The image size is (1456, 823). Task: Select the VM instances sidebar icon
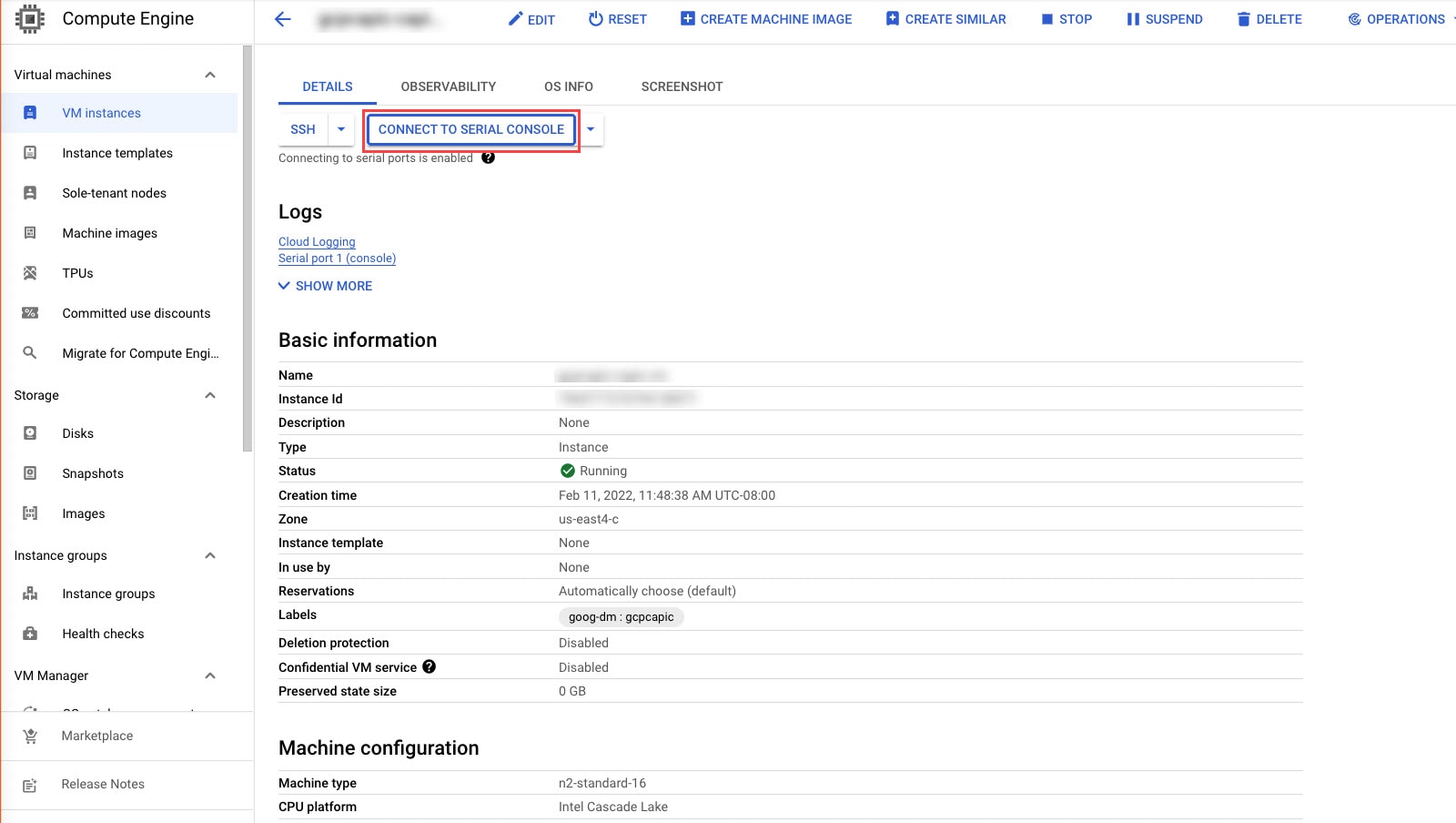point(30,113)
